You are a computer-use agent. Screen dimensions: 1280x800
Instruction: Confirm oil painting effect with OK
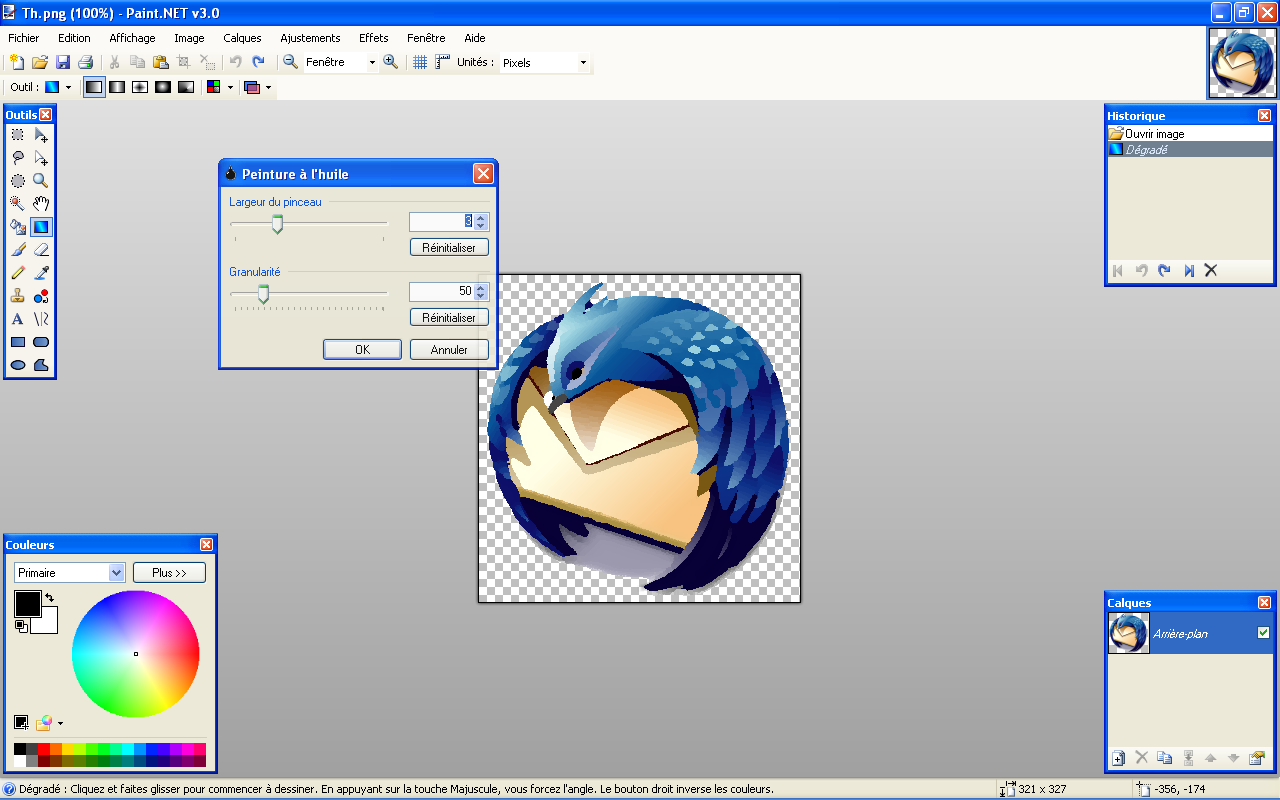click(362, 350)
